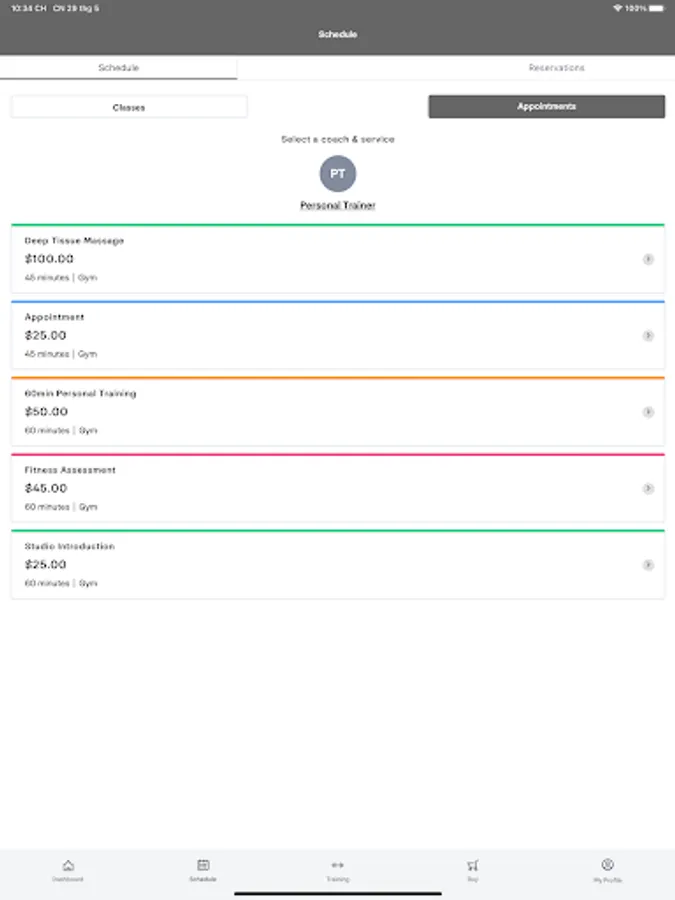The width and height of the screenshot is (675, 900).
Task: Tap the Wi-Fi status icon
Action: tap(618, 8)
